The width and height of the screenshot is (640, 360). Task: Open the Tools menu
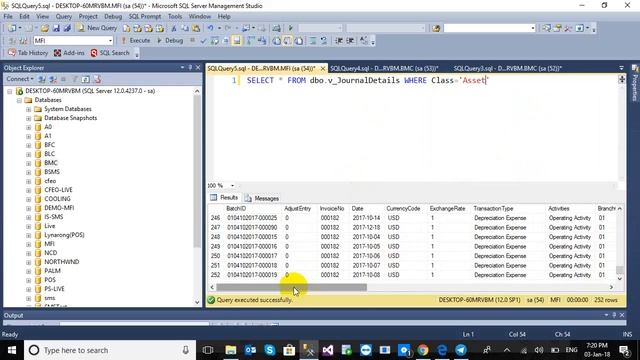pos(175,16)
